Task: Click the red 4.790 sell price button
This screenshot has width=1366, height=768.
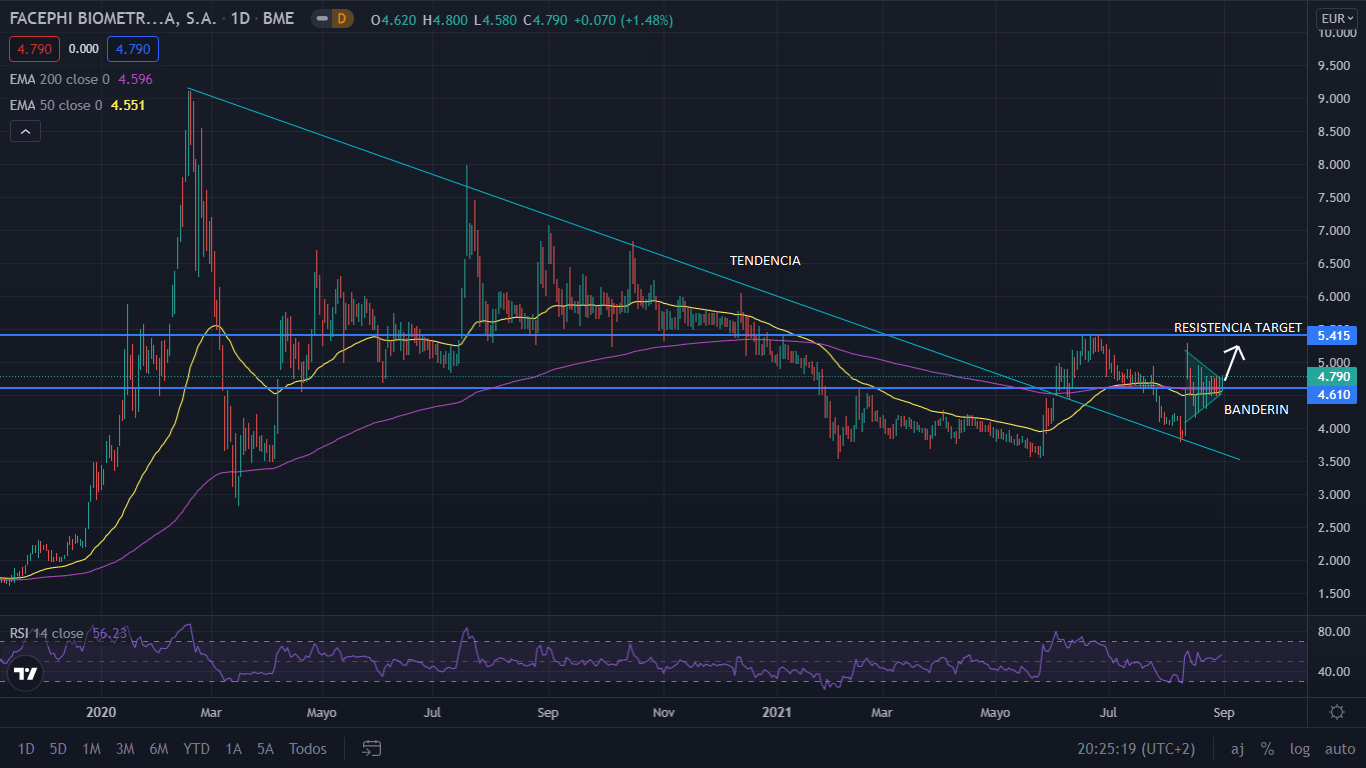Action: (x=35, y=48)
